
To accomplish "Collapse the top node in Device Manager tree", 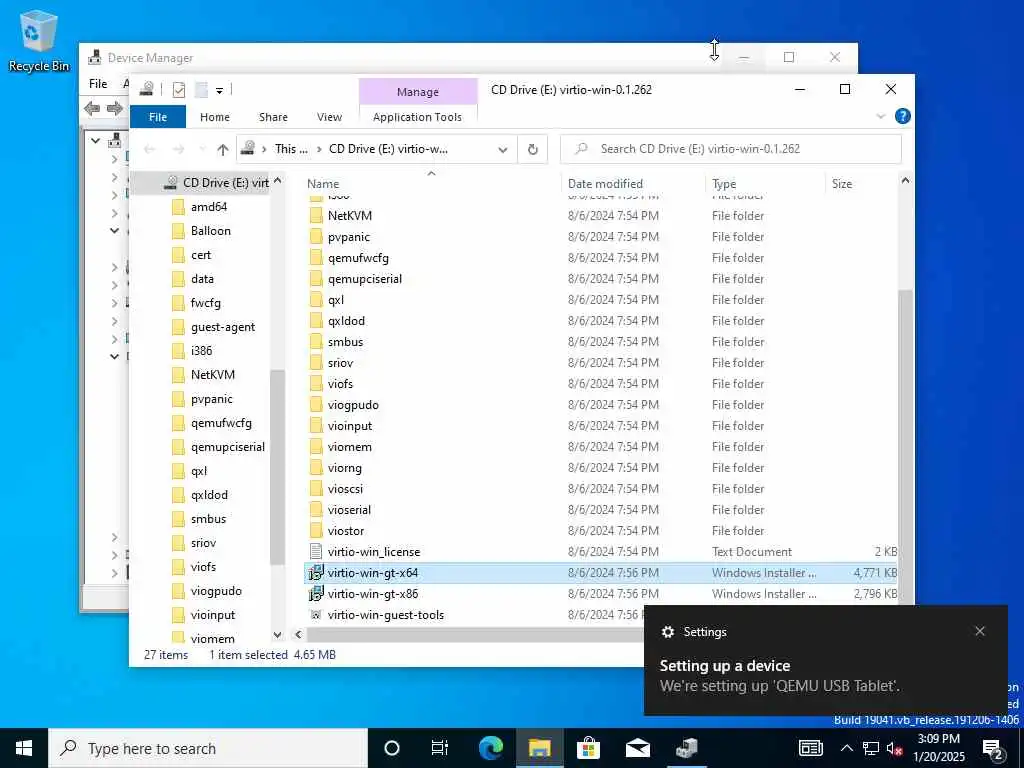I will click(95, 140).
